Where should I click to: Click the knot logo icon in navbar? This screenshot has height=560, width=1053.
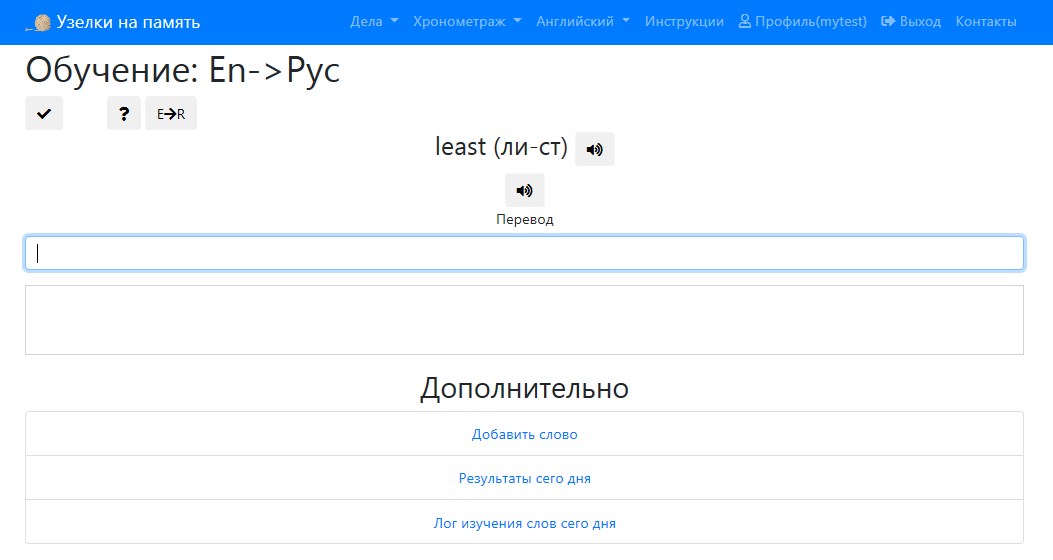pos(40,22)
